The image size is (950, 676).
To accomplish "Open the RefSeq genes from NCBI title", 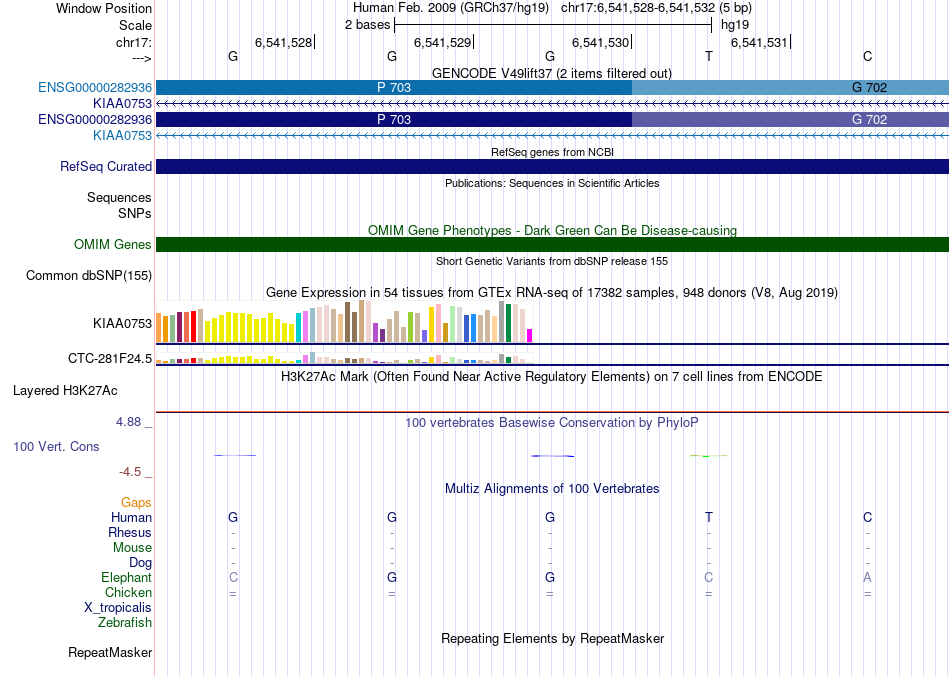I will point(552,152).
